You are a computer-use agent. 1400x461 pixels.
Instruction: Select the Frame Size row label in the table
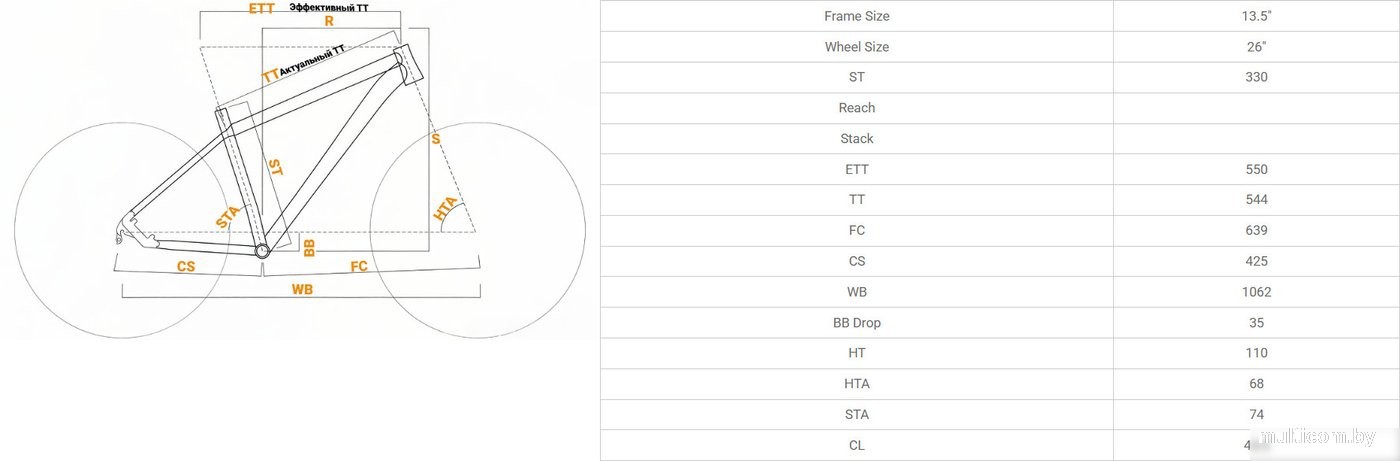point(856,16)
